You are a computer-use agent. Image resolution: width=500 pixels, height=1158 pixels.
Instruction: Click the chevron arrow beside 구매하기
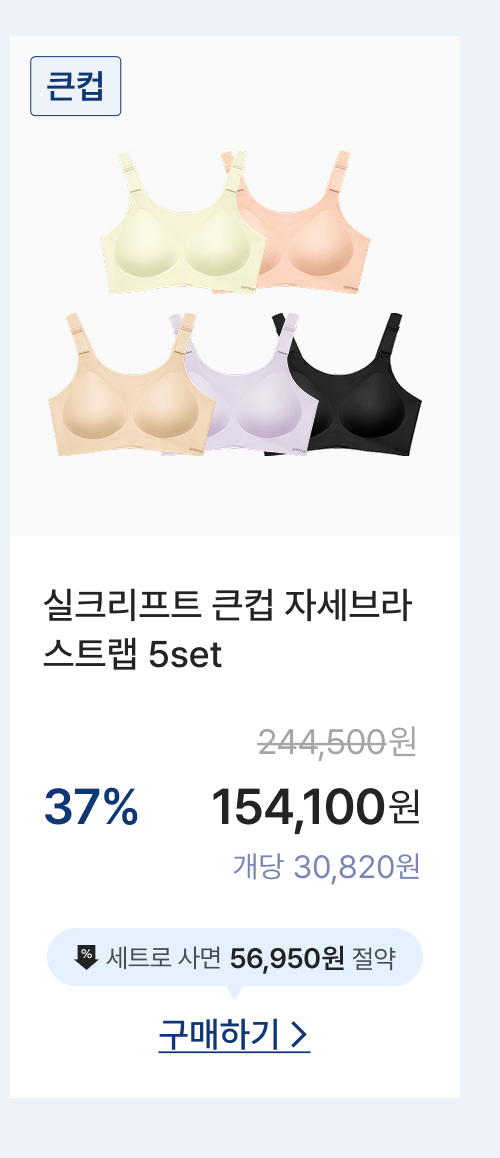coord(299,1035)
